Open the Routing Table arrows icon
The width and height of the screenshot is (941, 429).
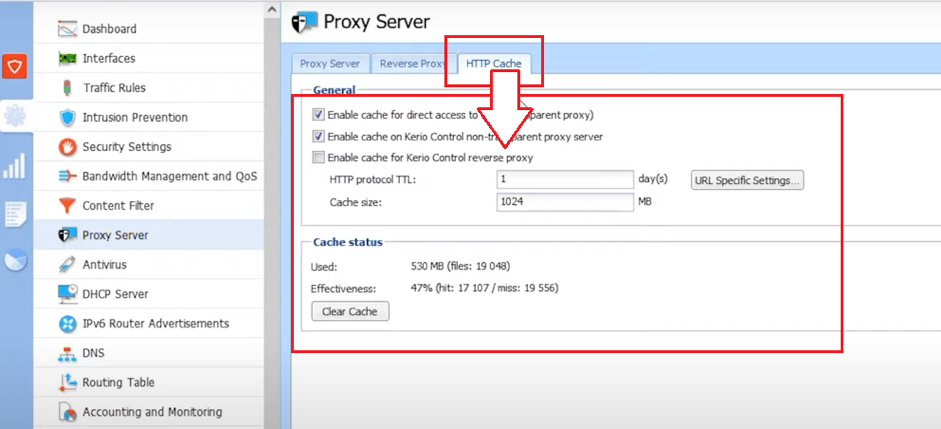pos(68,383)
